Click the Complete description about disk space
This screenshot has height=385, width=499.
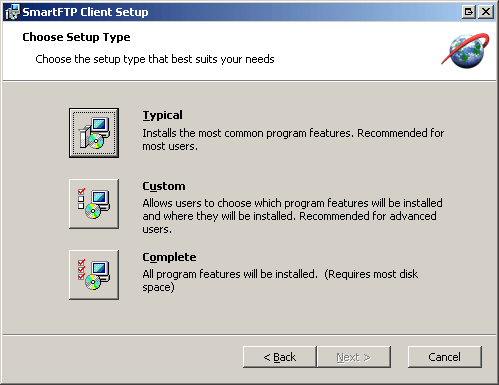280,281
